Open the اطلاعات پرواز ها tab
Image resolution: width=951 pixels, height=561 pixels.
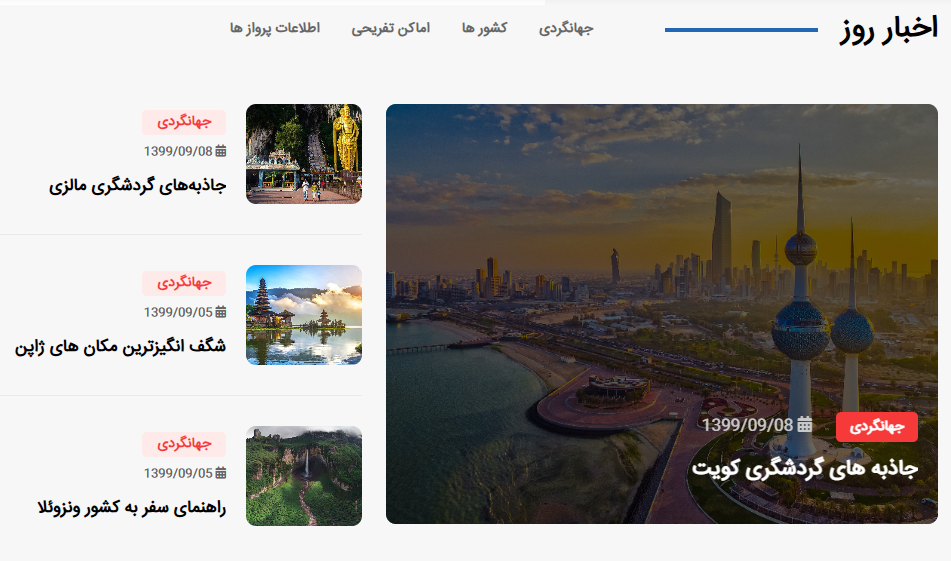click(275, 28)
